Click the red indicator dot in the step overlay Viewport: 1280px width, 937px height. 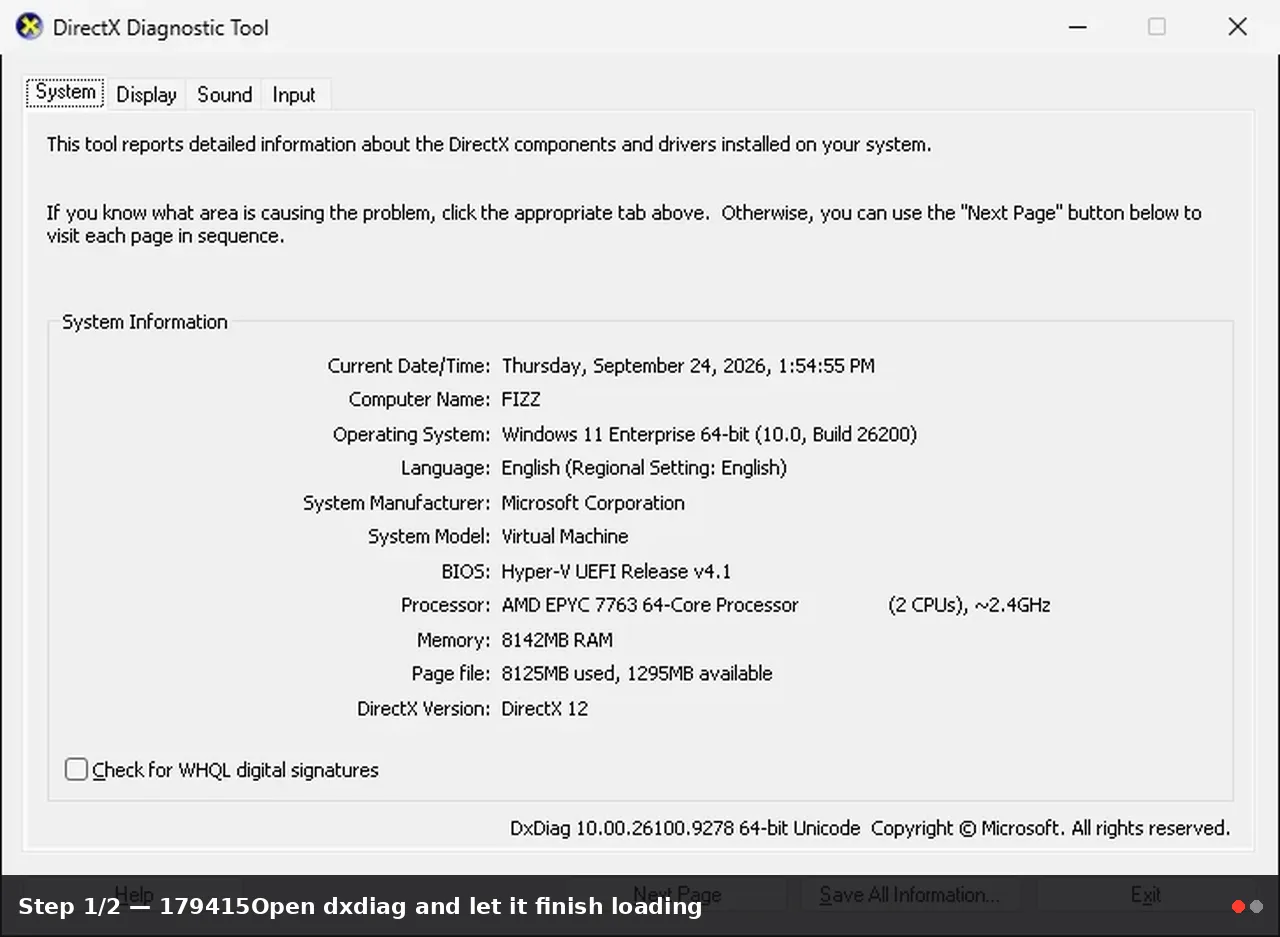coord(1238,907)
